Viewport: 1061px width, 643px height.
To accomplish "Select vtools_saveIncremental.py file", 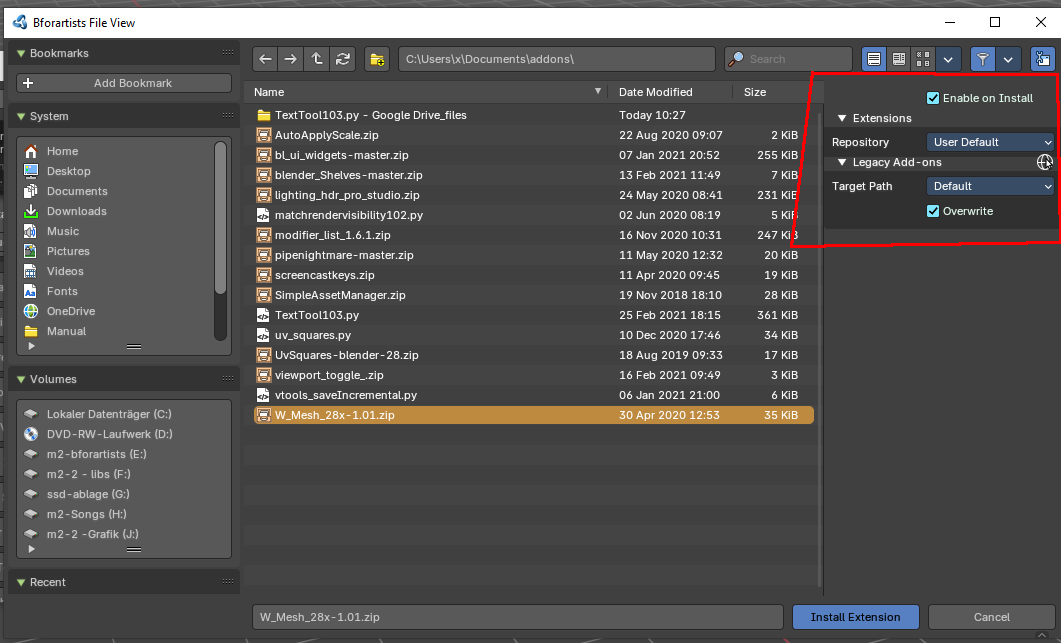I will (534, 395).
